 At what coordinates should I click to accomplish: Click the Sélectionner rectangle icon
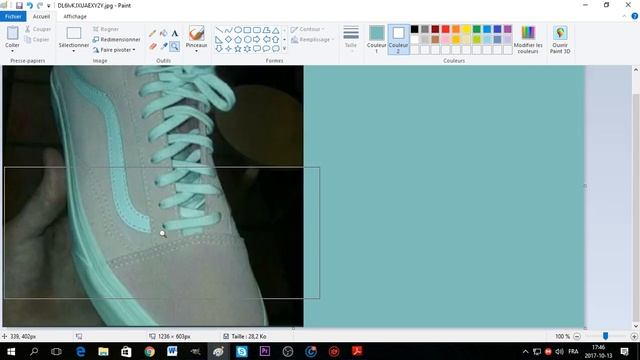[x=73, y=33]
